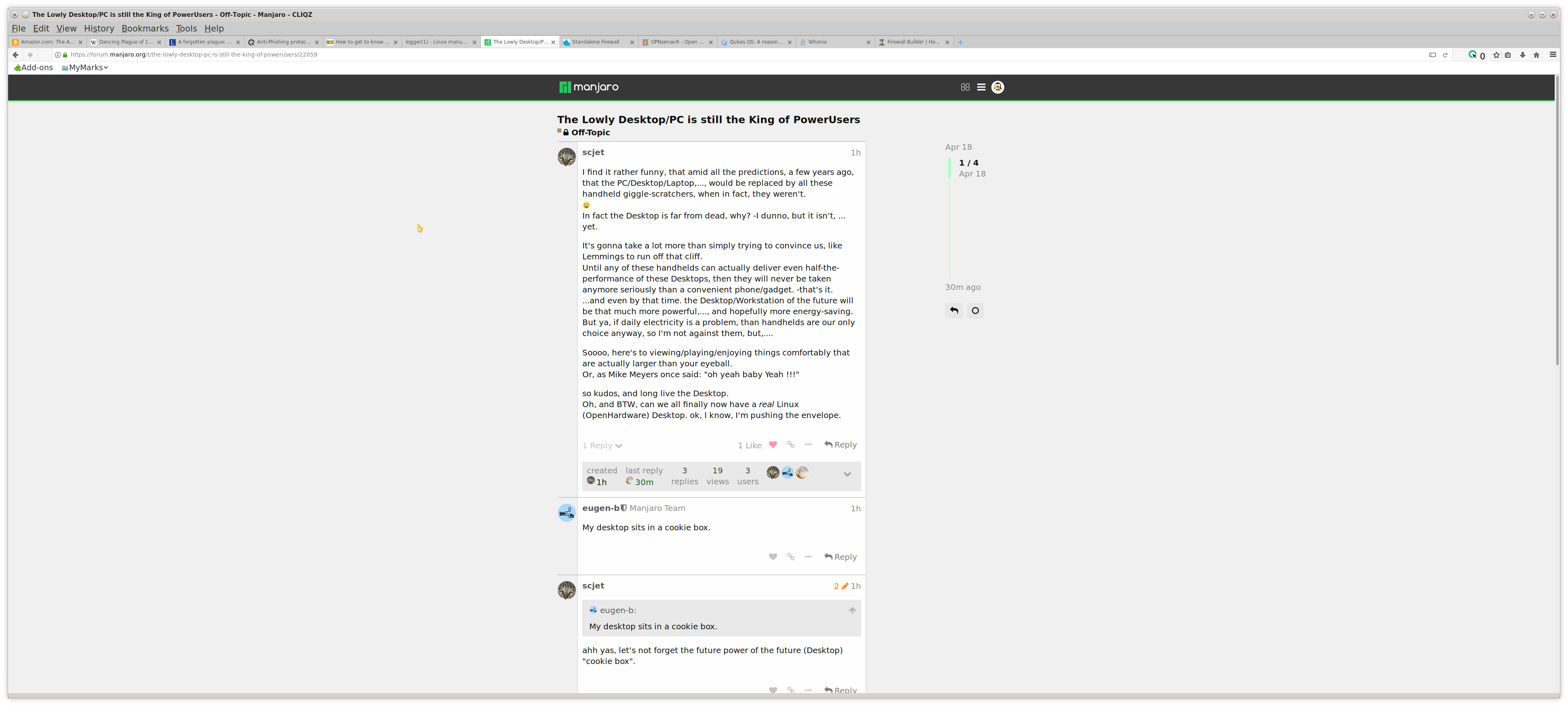
Task: Go to home page icon
Action: pos(1536,55)
